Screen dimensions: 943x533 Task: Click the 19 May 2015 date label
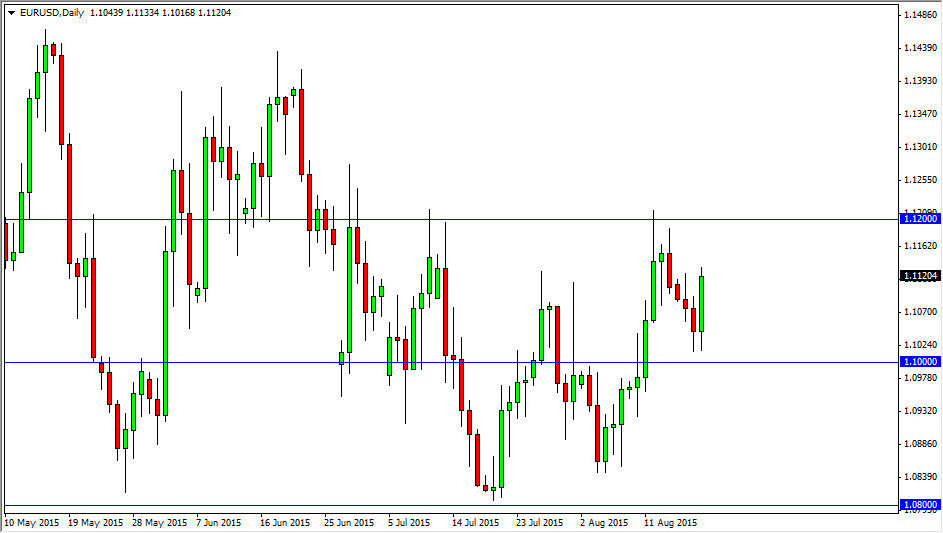(x=96, y=523)
